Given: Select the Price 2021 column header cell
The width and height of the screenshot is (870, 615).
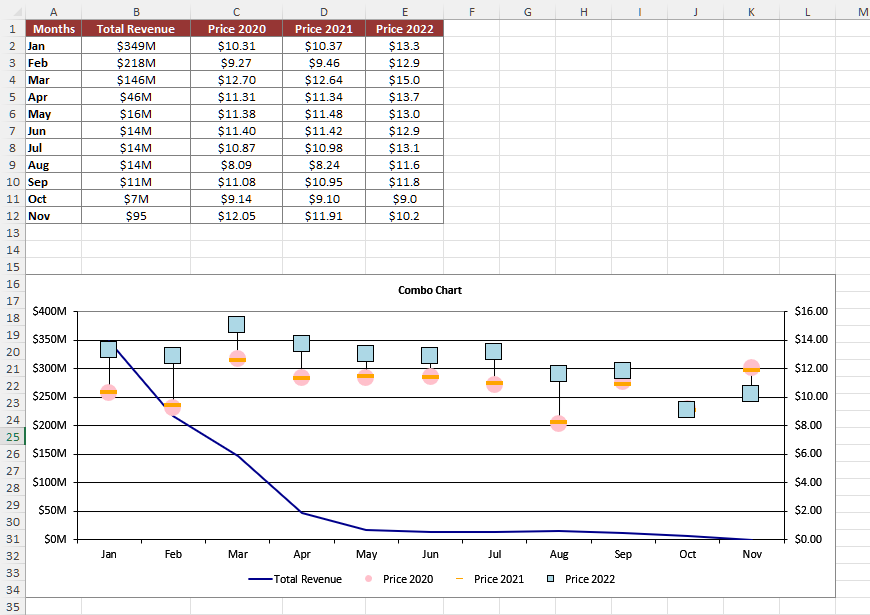Looking at the screenshot, I should click(322, 28).
